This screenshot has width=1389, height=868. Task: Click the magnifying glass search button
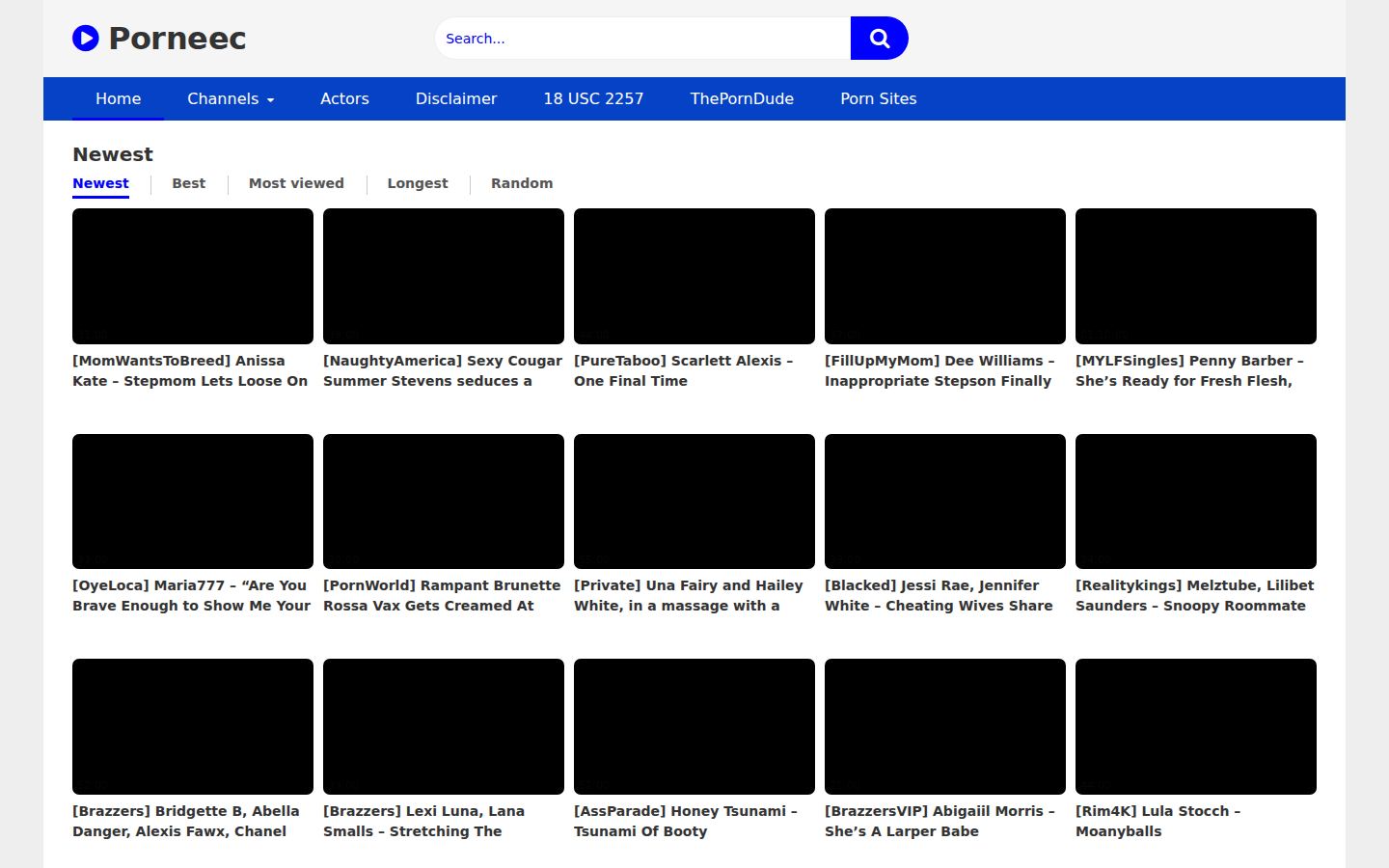880,38
